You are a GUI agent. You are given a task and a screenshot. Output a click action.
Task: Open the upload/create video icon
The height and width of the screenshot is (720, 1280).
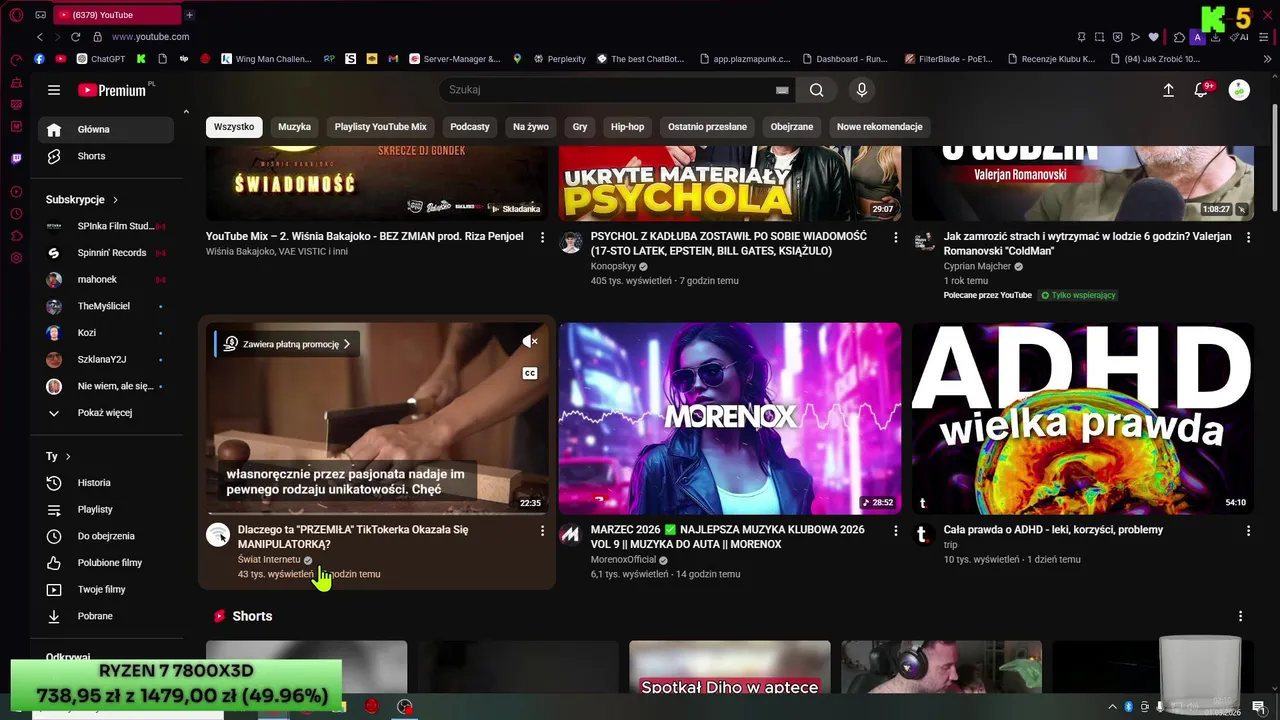(x=1168, y=90)
